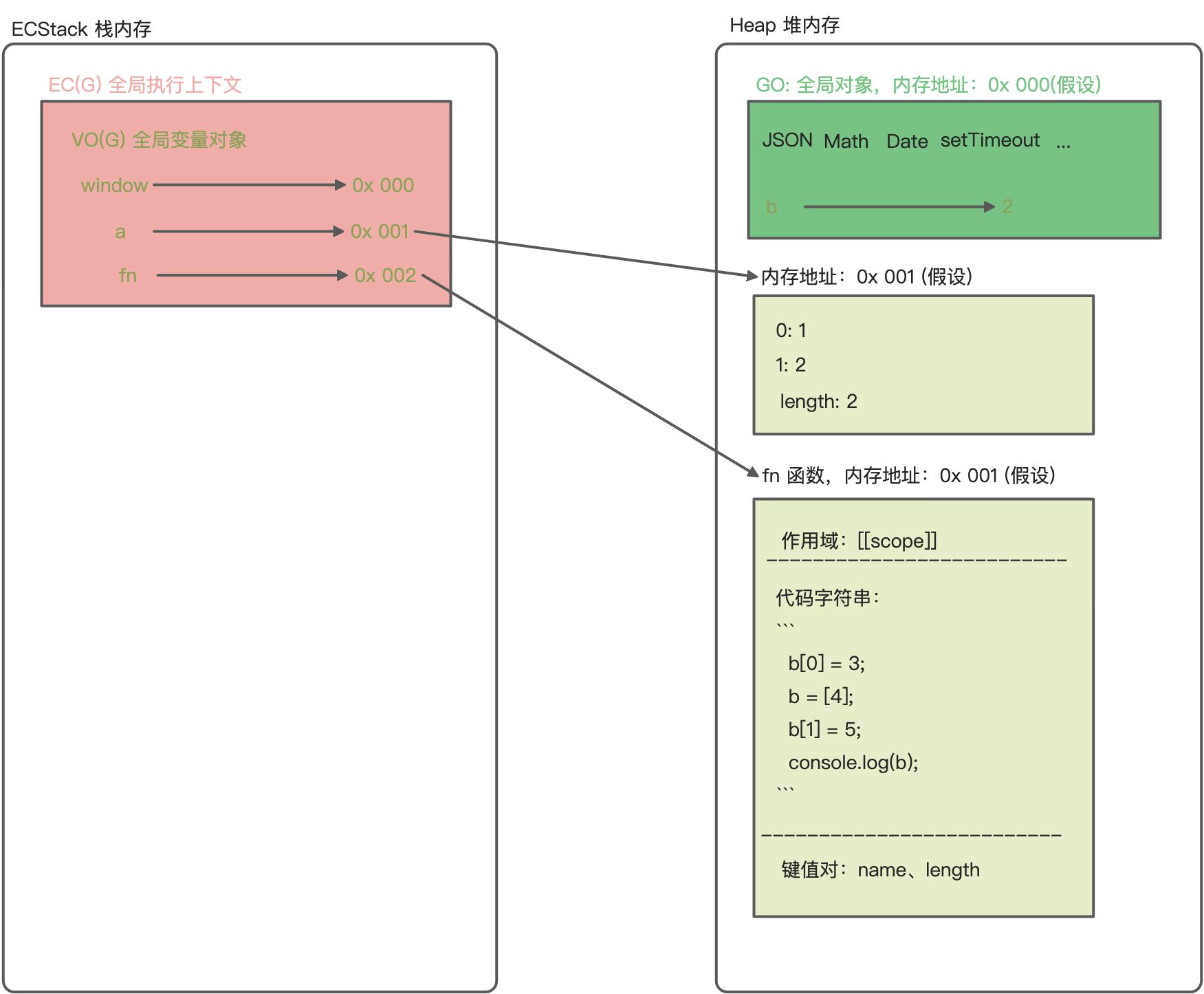Select the 'fn 函数,内存地址' heading
The height and width of the screenshot is (994, 1204).
(x=908, y=475)
